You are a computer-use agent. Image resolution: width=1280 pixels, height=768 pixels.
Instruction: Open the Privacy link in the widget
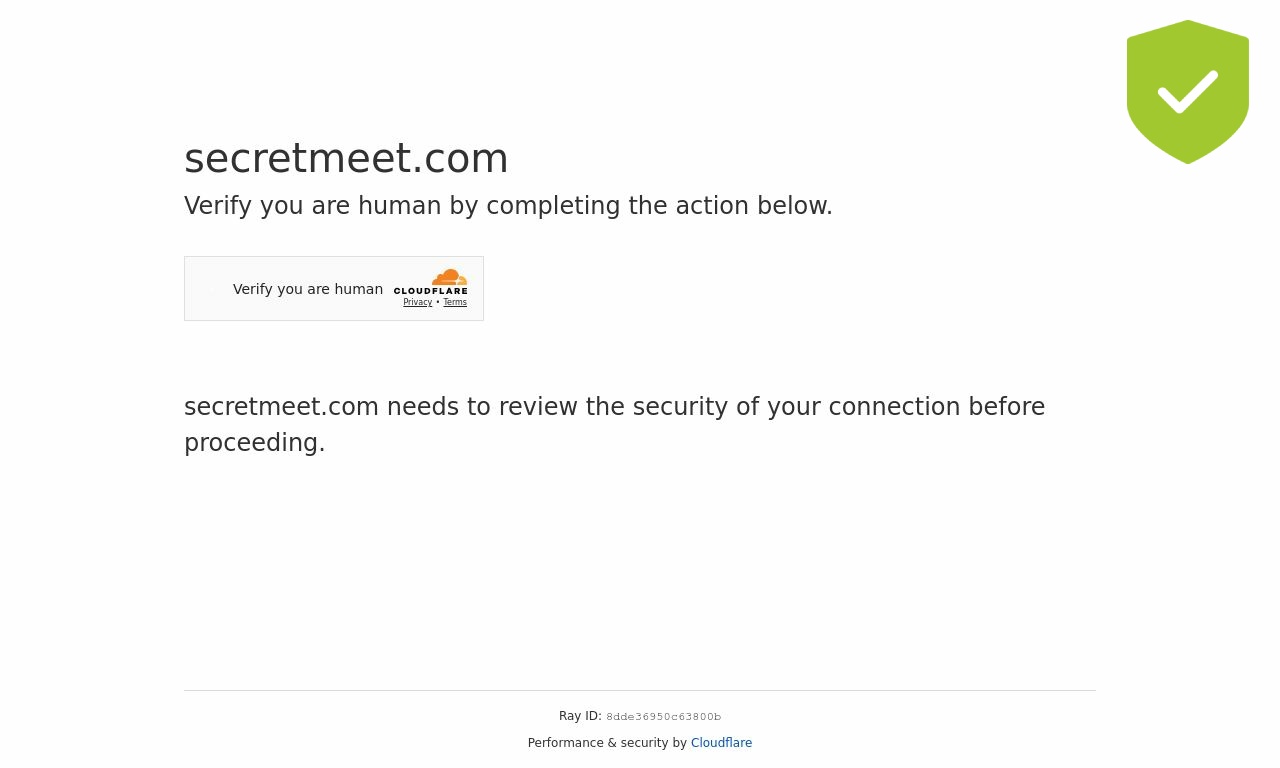(417, 302)
